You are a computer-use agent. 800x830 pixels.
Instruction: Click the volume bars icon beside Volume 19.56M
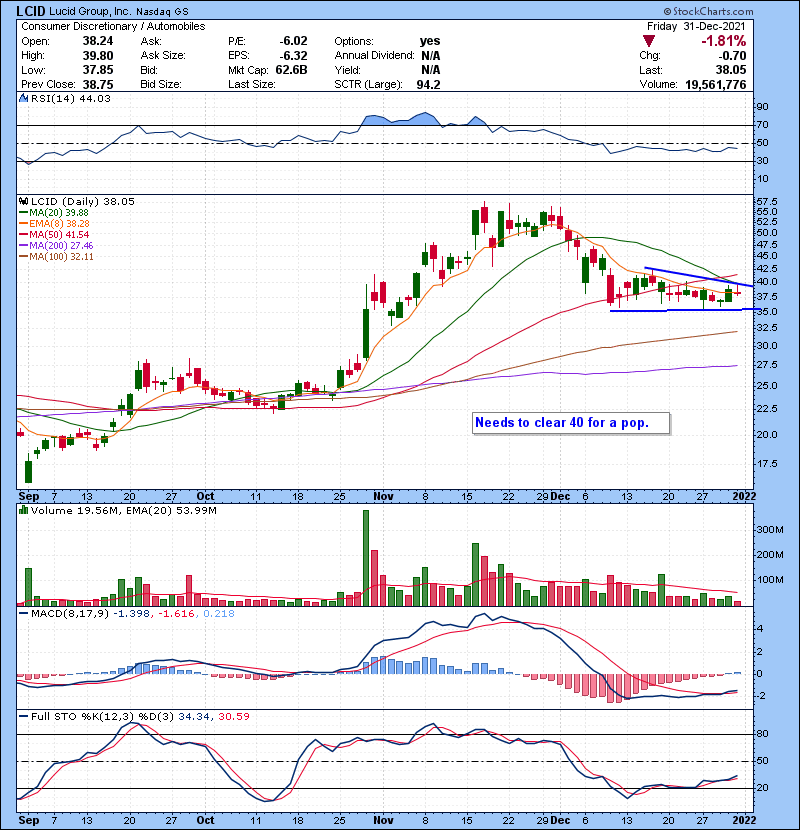23,510
